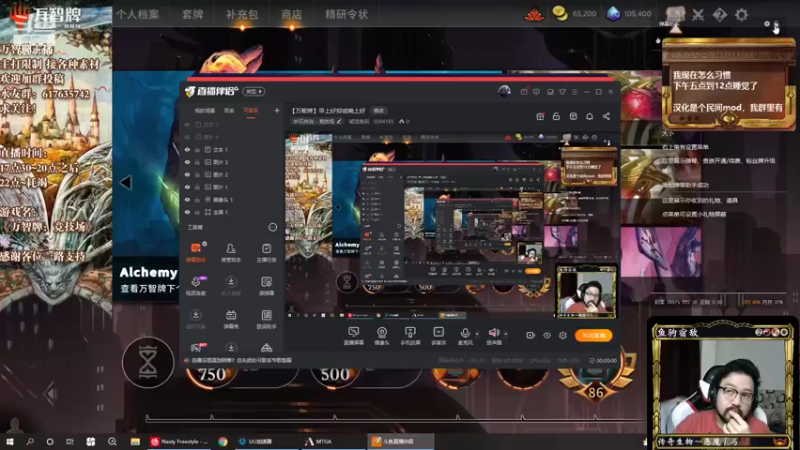800x450 pixels.
Task: Open the hamburger menu in streaming app title bar
Action: (x=574, y=92)
